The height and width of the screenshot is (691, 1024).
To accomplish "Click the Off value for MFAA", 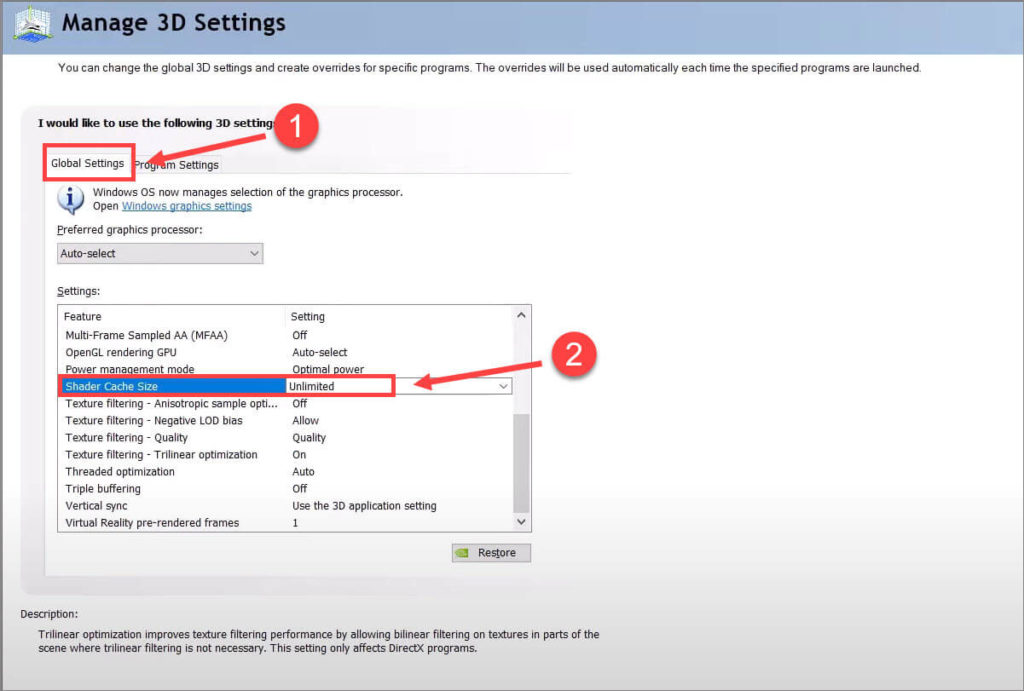I will pyautogui.click(x=300, y=335).
